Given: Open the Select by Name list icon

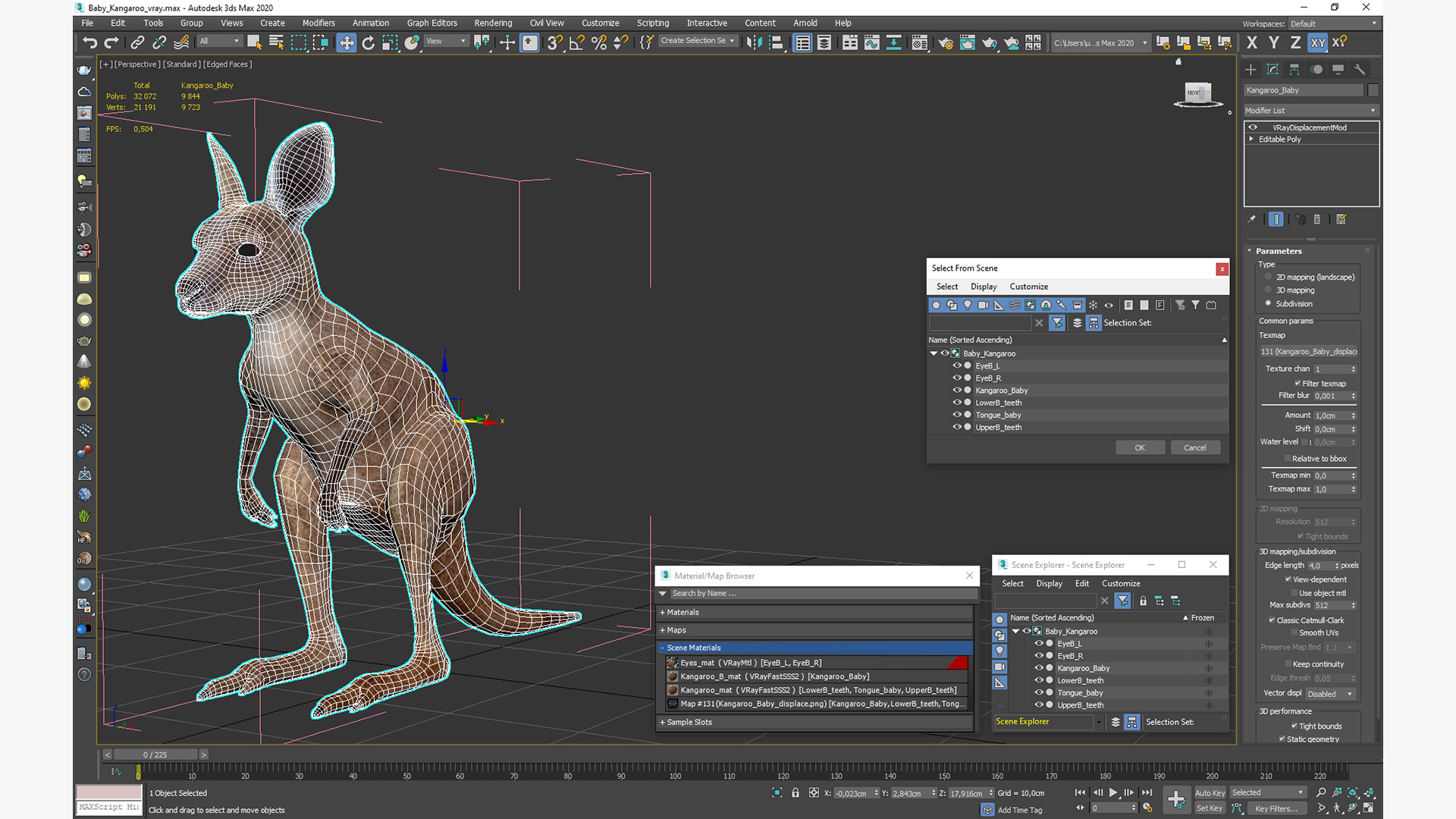Looking at the screenshot, I should (276, 42).
